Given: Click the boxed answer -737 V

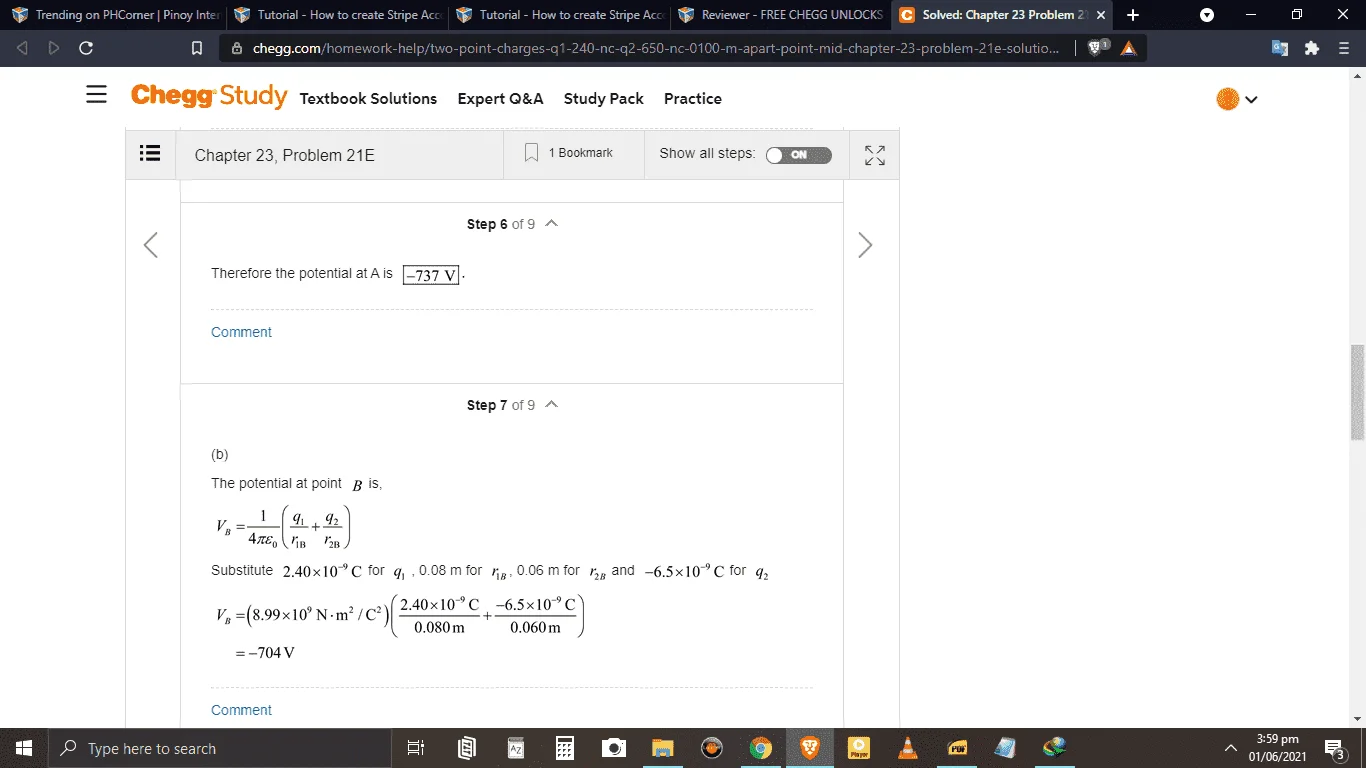Looking at the screenshot, I should point(431,275).
